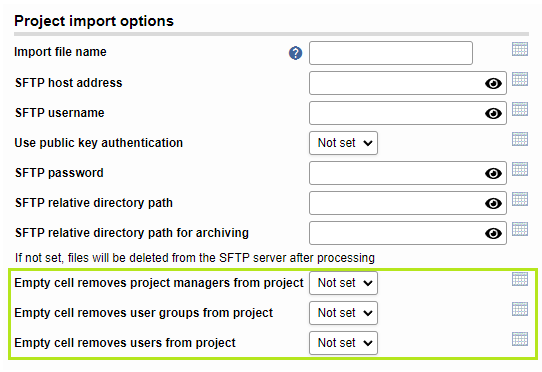This screenshot has width=542, height=372.
Task: Click table icon beside project managers removal option
Action: [520, 279]
